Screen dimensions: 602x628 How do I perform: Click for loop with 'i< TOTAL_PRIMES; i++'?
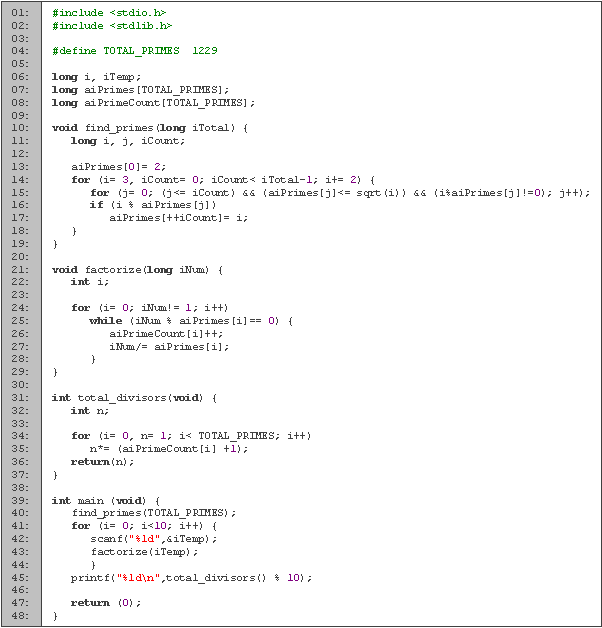click(191, 436)
